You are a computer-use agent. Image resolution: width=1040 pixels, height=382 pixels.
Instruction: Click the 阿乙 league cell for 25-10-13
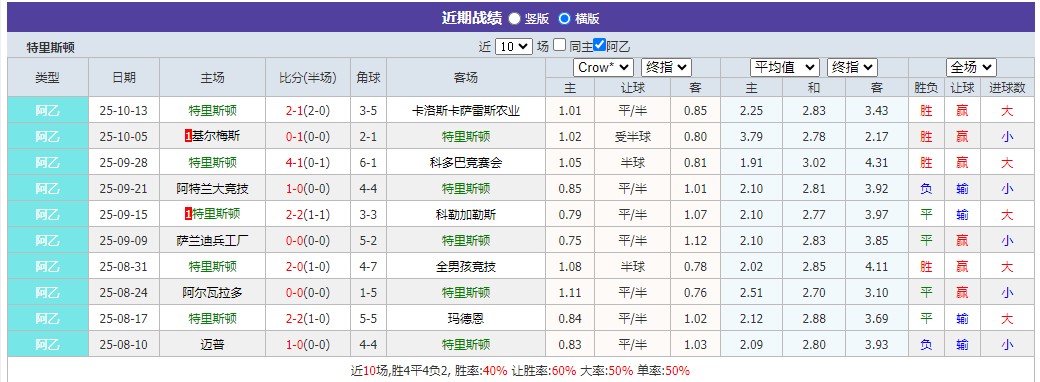point(48,111)
